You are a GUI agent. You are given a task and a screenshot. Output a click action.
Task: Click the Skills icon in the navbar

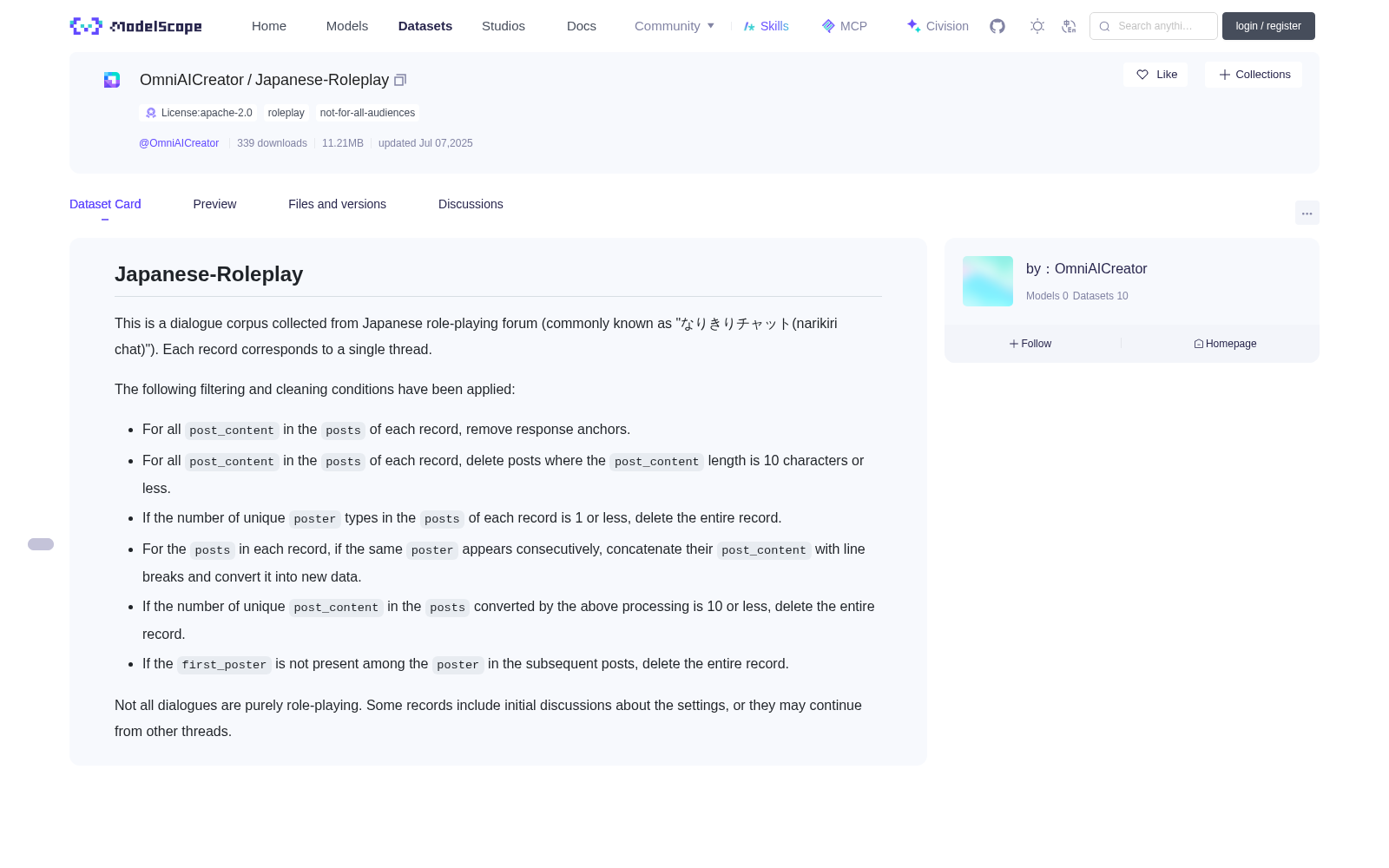pos(749,26)
